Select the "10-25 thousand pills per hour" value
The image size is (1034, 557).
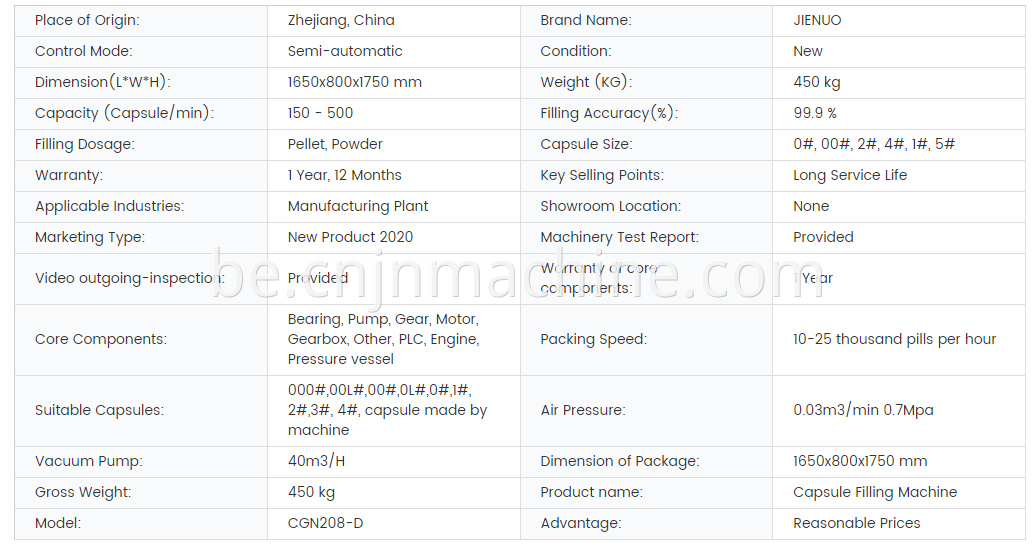(894, 339)
